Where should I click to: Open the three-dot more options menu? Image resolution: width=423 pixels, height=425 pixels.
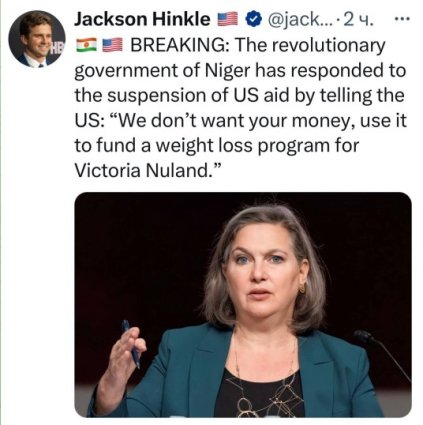(401, 20)
